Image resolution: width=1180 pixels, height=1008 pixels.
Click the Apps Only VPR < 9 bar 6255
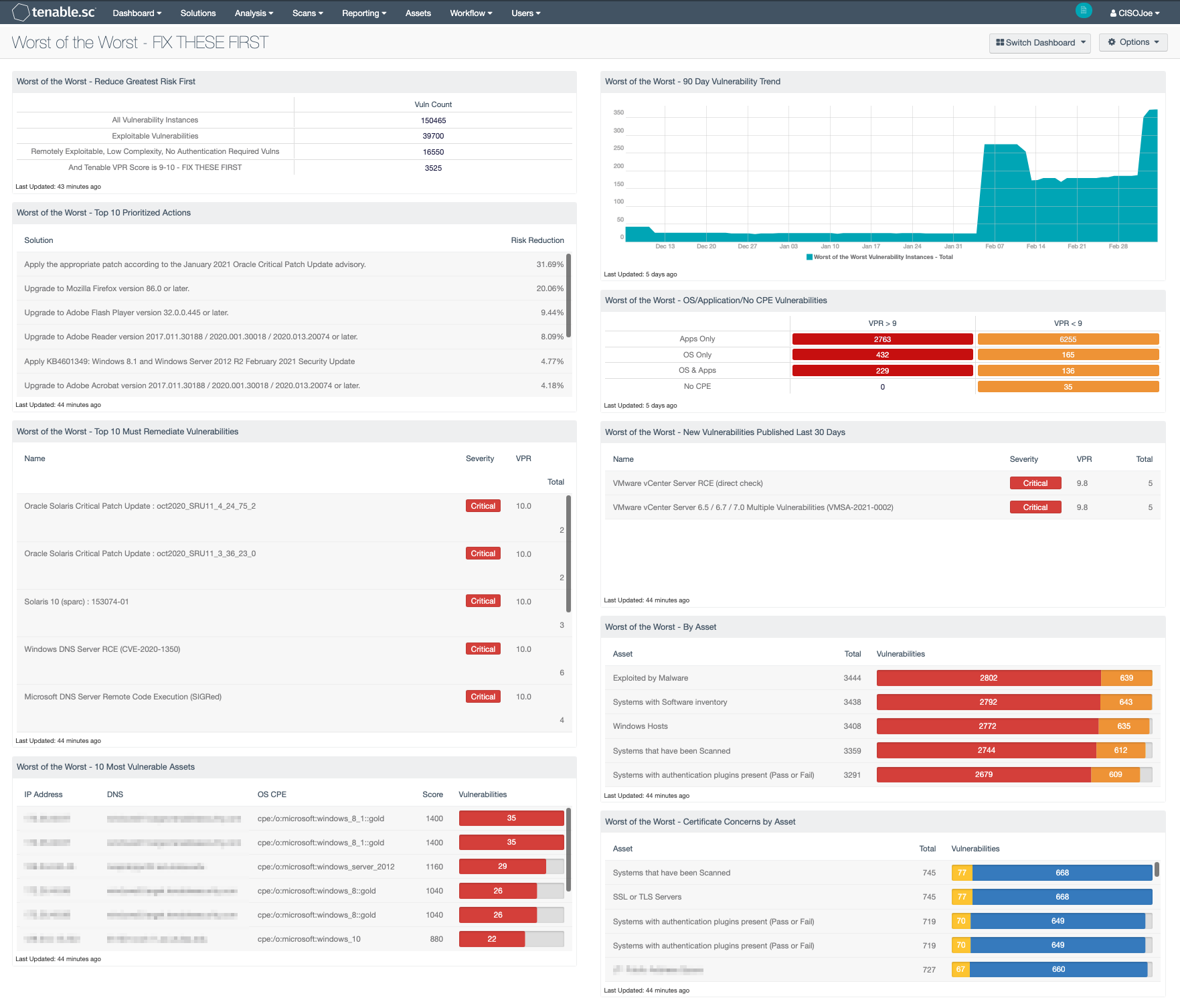pyautogui.click(x=1068, y=339)
